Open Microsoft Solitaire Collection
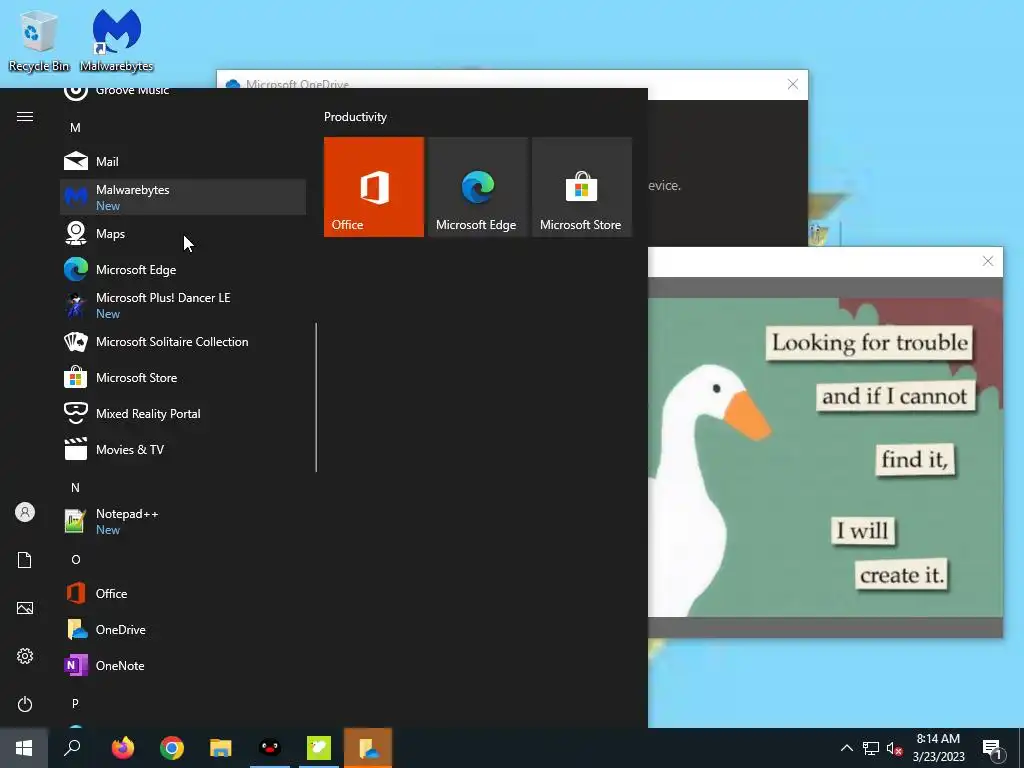1024x768 pixels. pos(183,342)
